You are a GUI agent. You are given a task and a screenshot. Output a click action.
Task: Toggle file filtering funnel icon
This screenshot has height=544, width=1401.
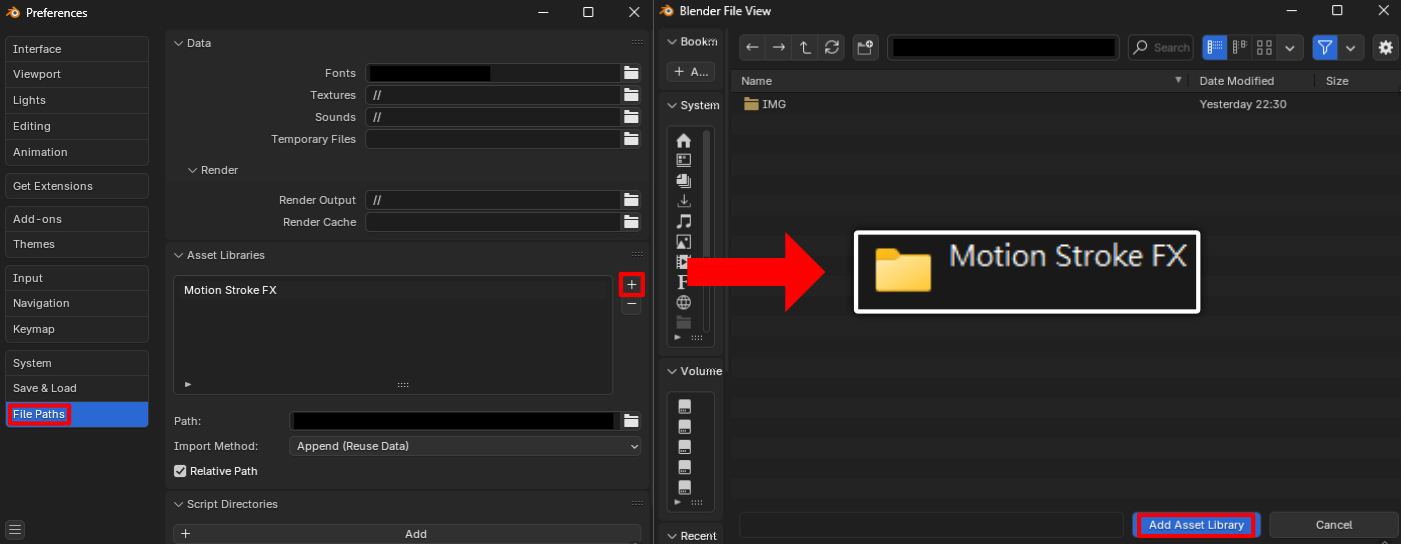pyautogui.click(x=1324, y=47)
